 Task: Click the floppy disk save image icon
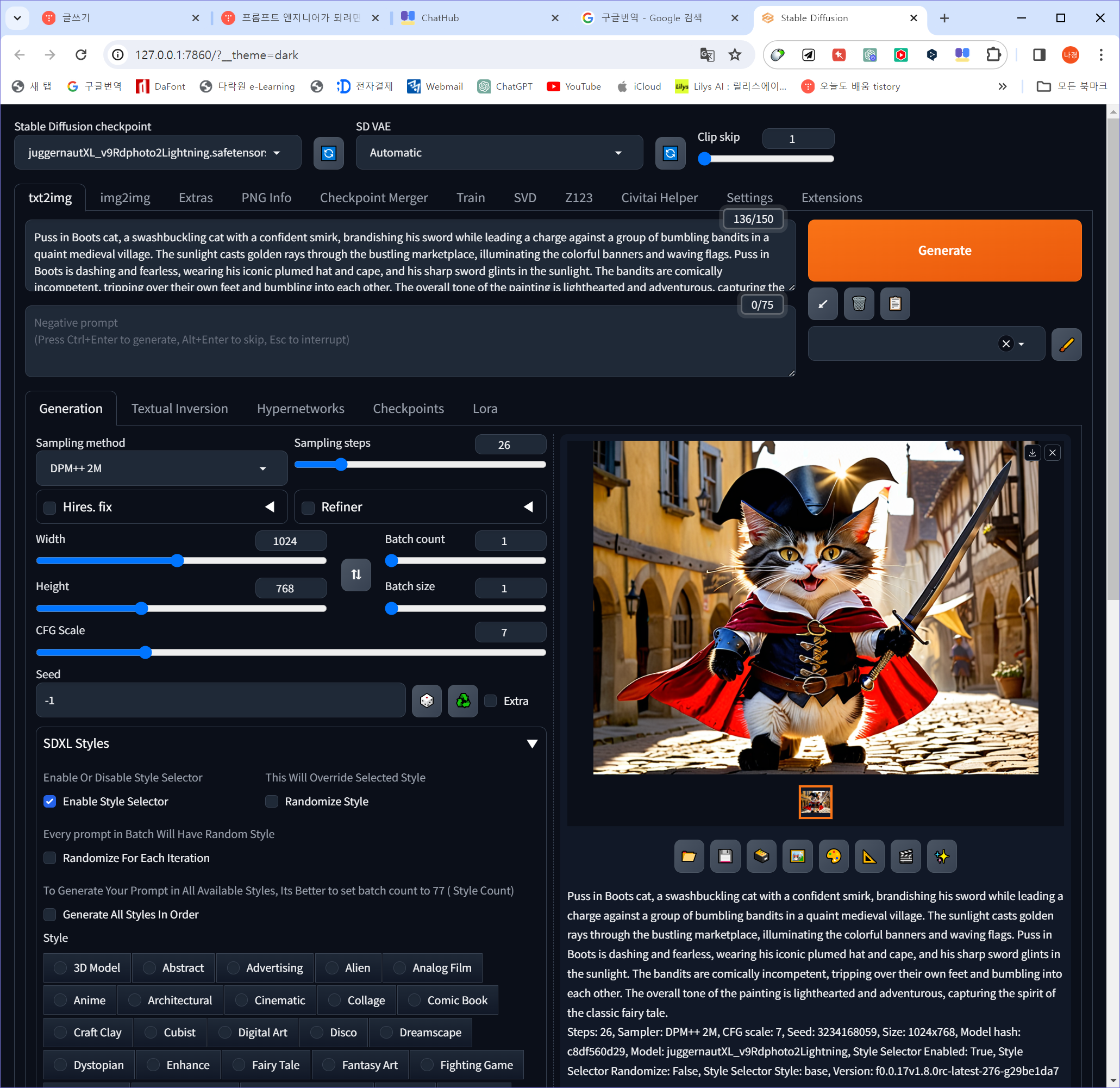click(x=724, y=856)
